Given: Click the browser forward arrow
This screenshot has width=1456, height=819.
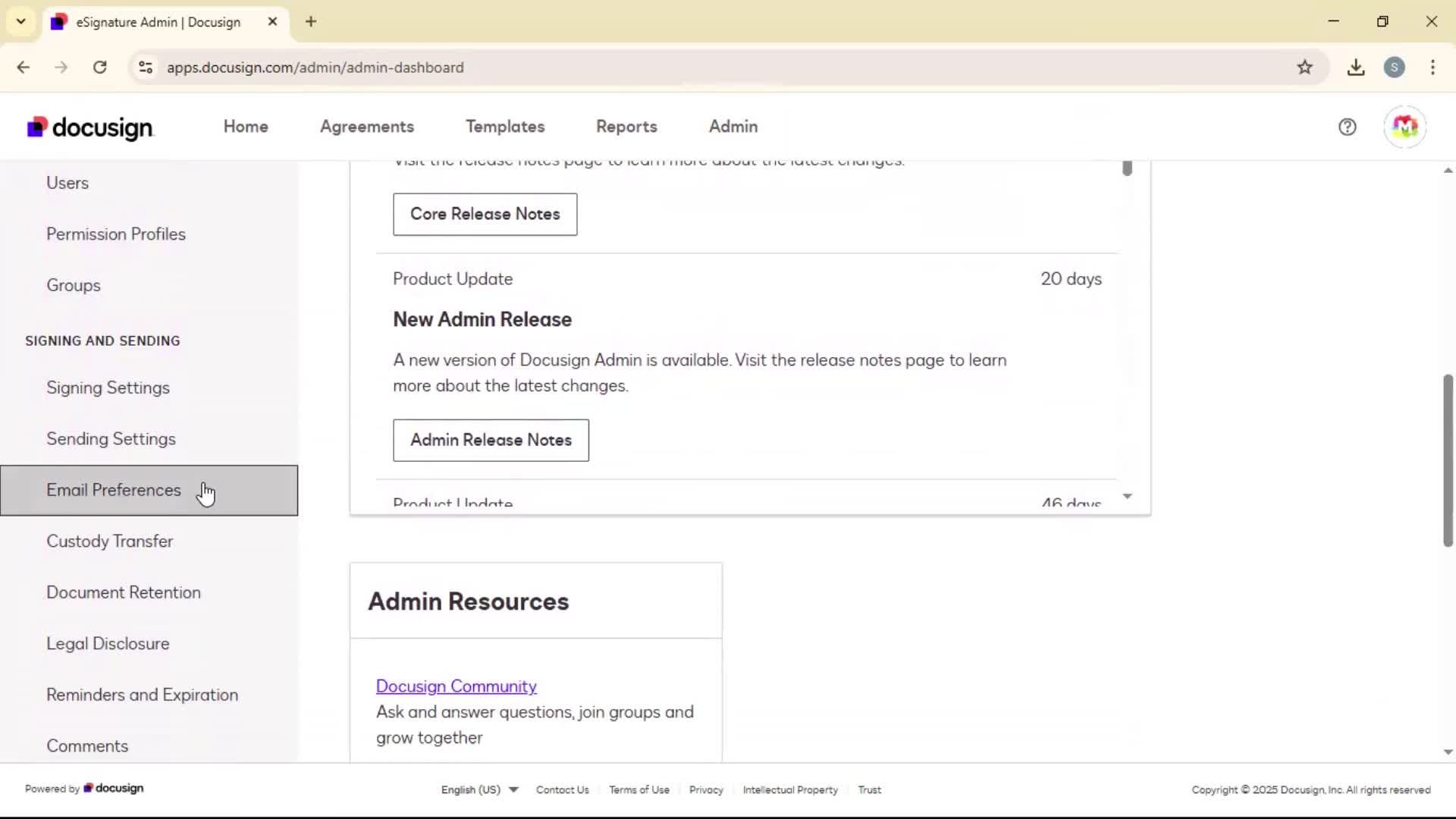Looking at the screenshot, I should pos(61,67).
